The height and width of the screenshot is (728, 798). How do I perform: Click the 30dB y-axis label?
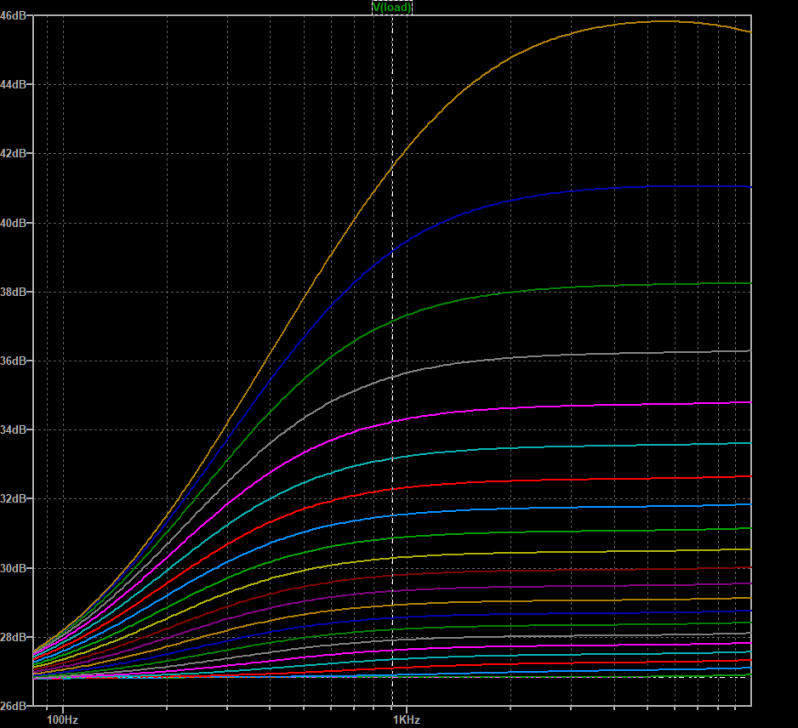(16, 568)
